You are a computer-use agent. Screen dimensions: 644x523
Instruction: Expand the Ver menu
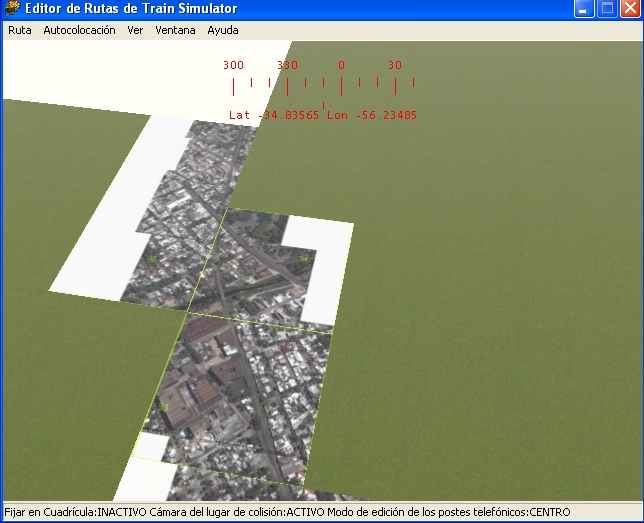(x=135, y=30)
